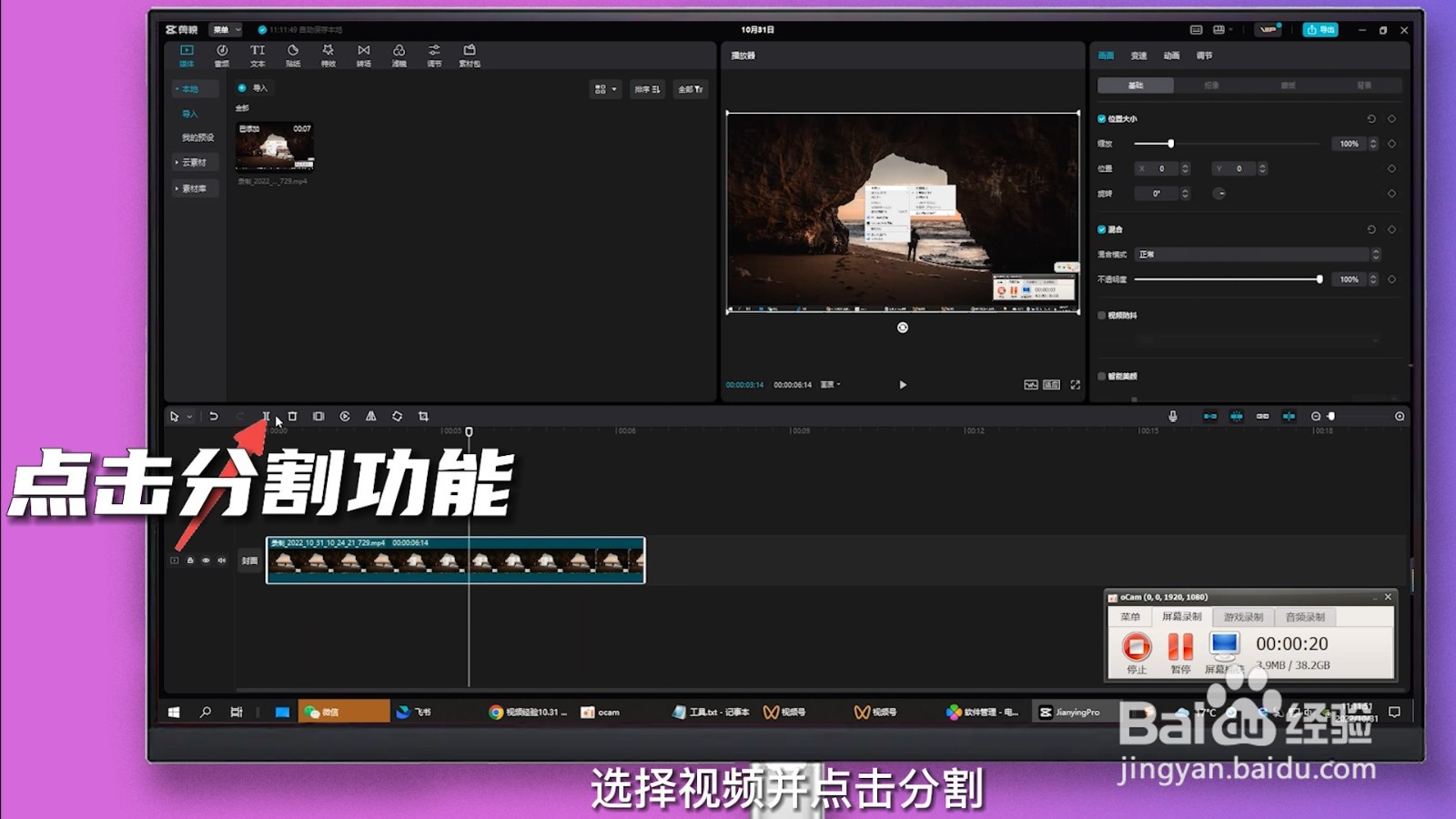Click the crop icon in the timeline toolbar
The width and height of the screenshot is (1456, 819).
coord(425,417)
